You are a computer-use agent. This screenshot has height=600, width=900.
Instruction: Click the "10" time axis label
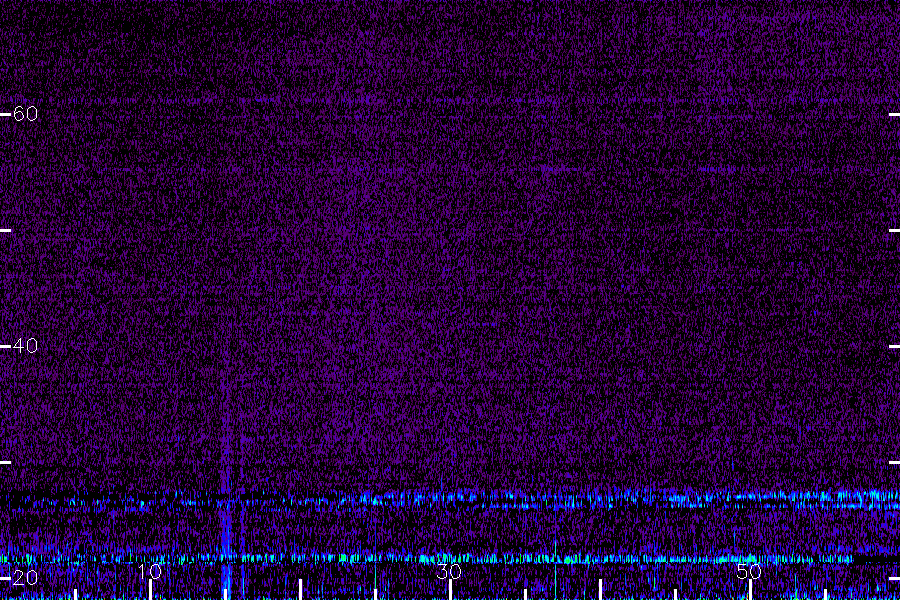click(150, 571)
